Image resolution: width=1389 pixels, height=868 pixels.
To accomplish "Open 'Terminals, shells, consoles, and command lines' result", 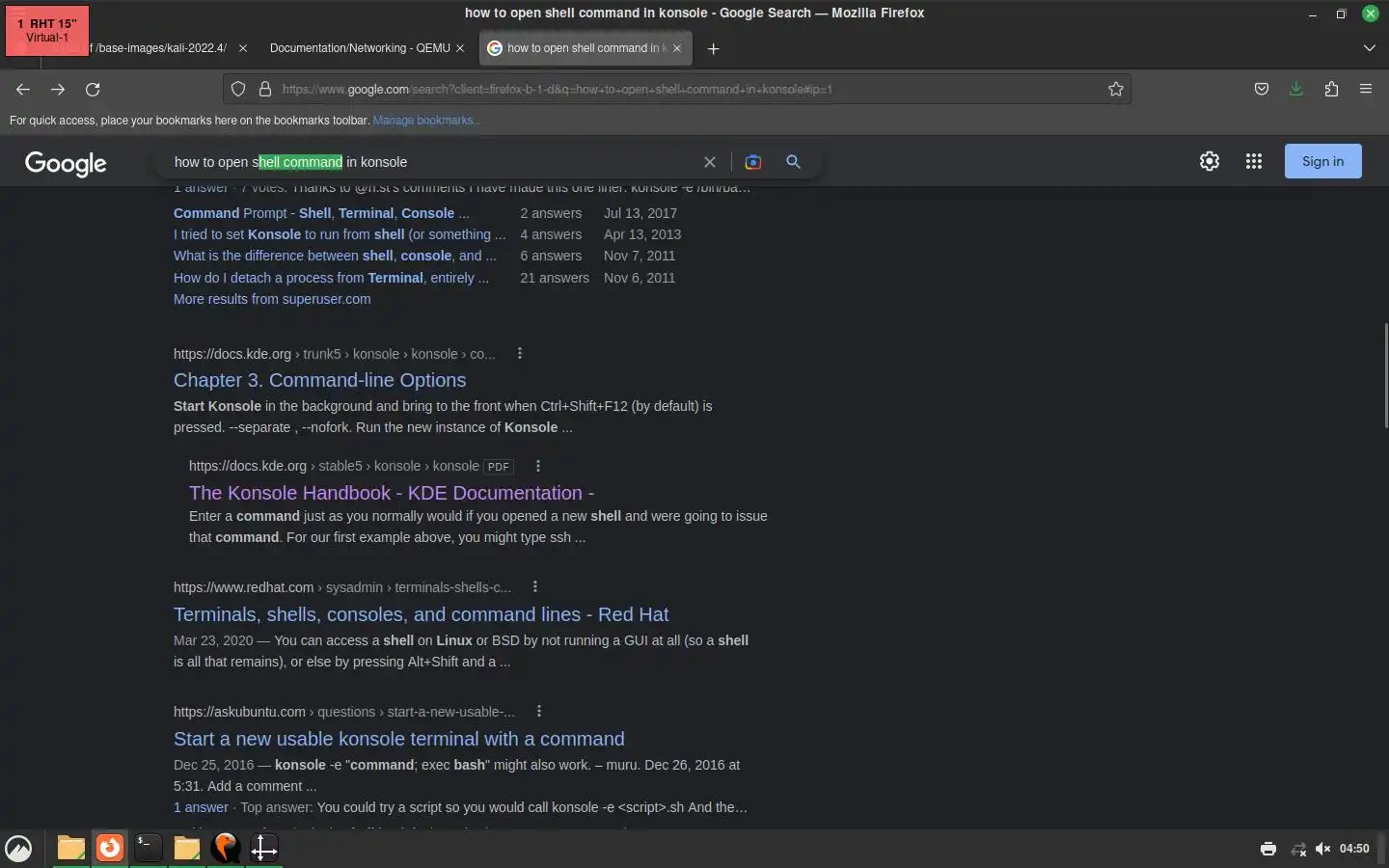I will pyautogui.click(x=421, y=614).
